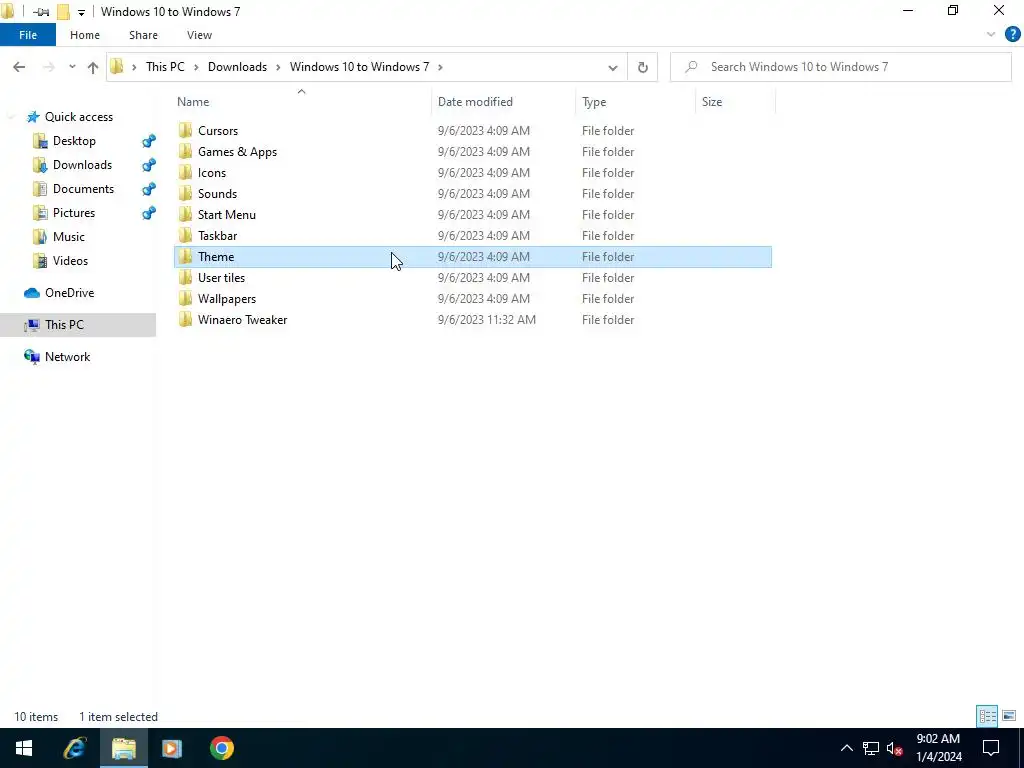The width and height of the screenshot is (1024, 768).
Task: Expand the ribbon with chevron
Action: pyautogui.click(x=991, y=35)
